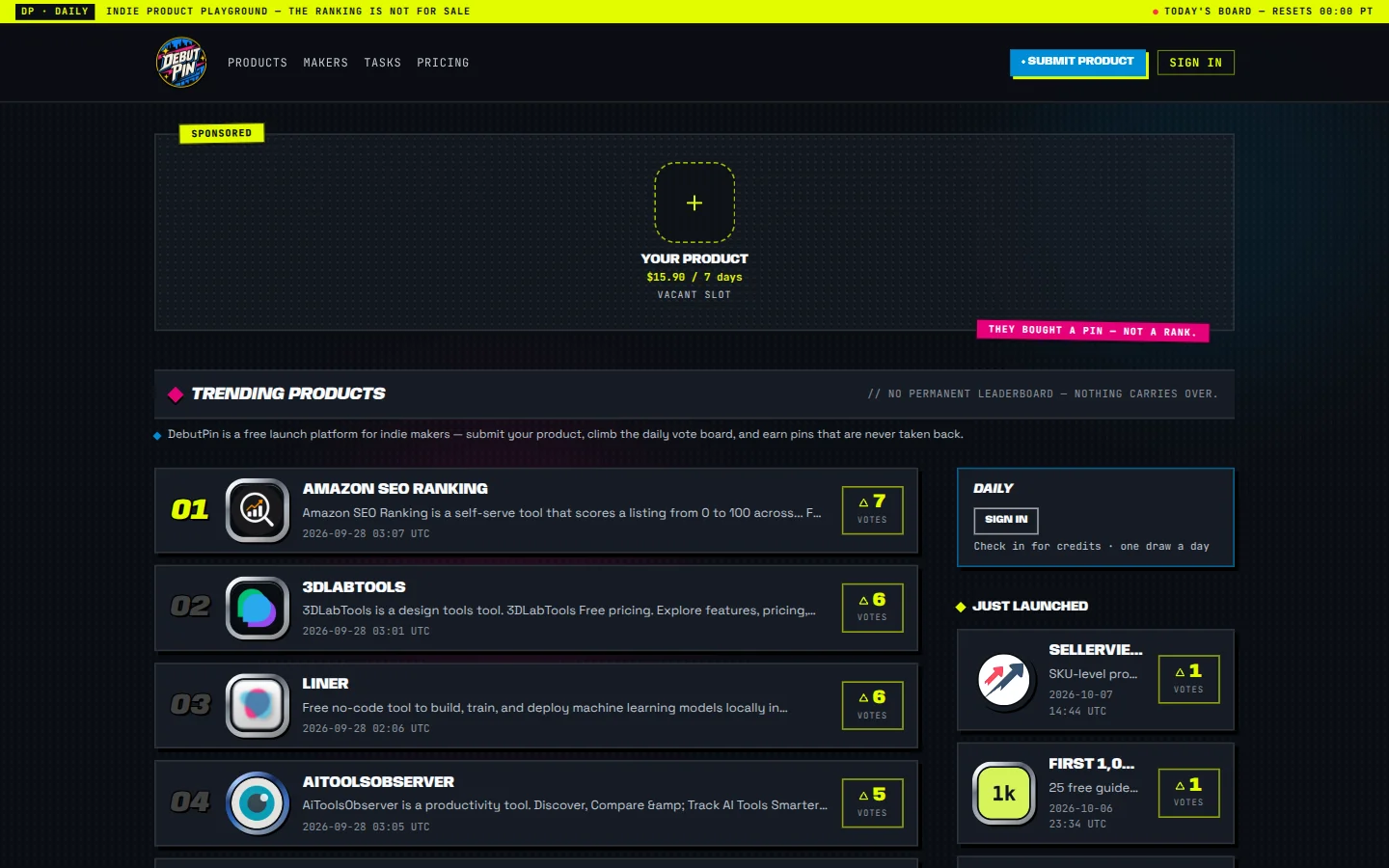Open the First 1,0... product title
The image size is (1389, 868).
pos(1092,764)
